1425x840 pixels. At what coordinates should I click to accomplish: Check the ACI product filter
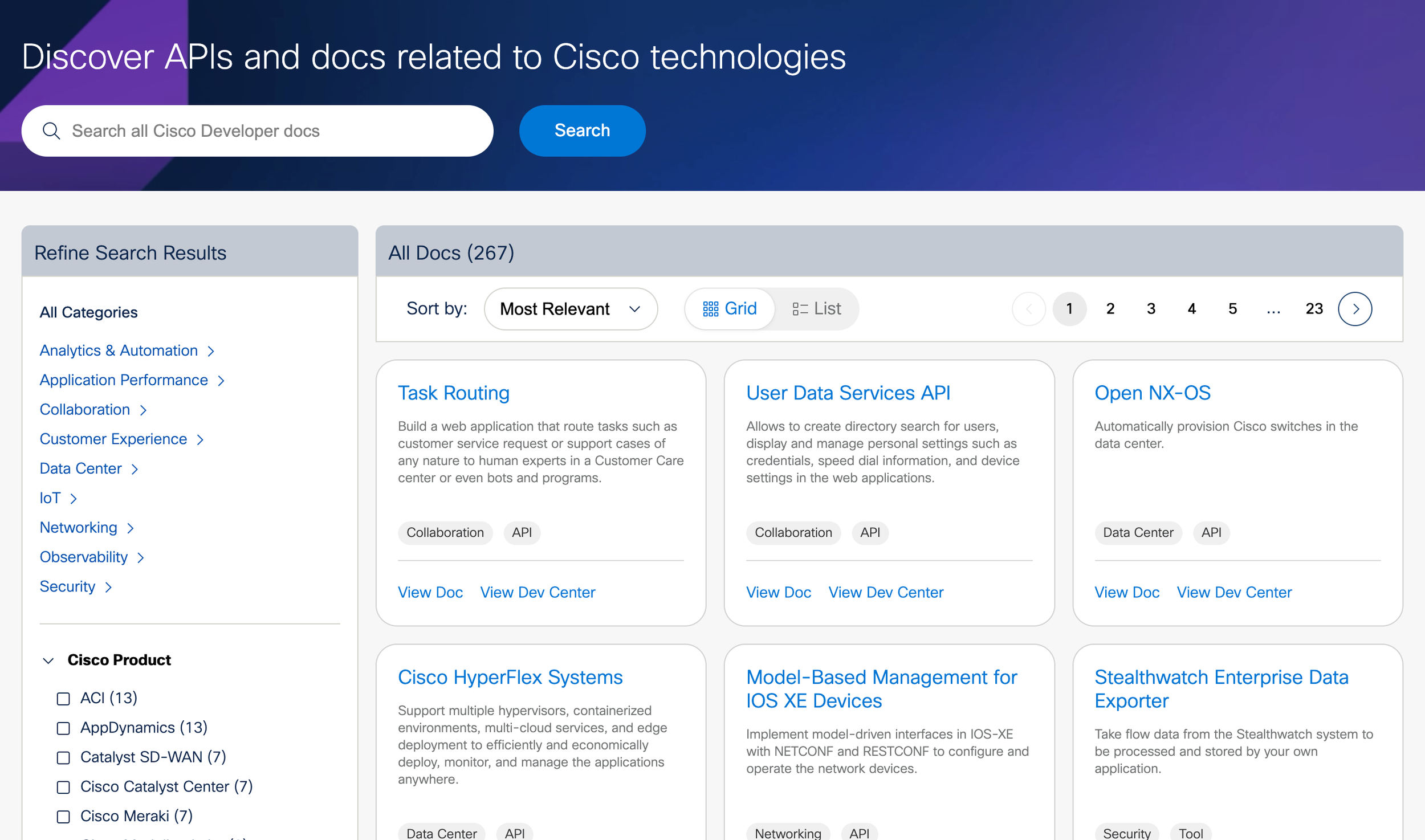63,699
